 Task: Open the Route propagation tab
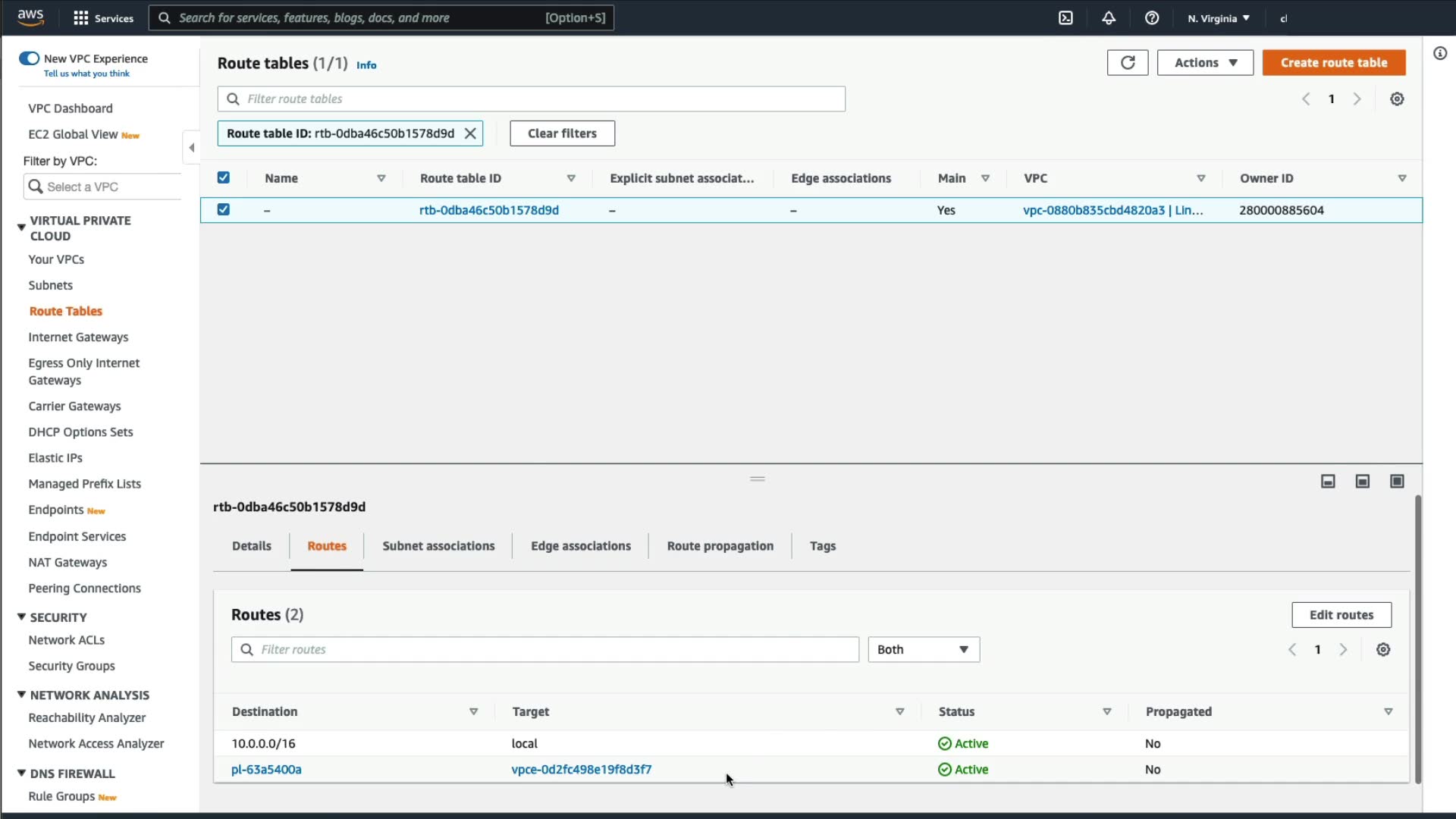[720, 546]
